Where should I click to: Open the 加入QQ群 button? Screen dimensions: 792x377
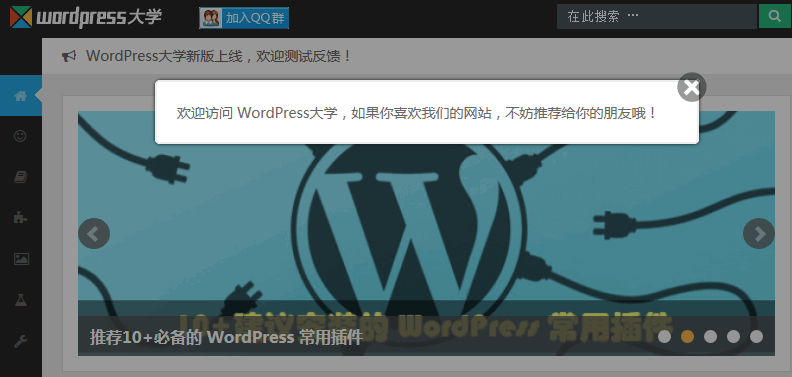244,18
